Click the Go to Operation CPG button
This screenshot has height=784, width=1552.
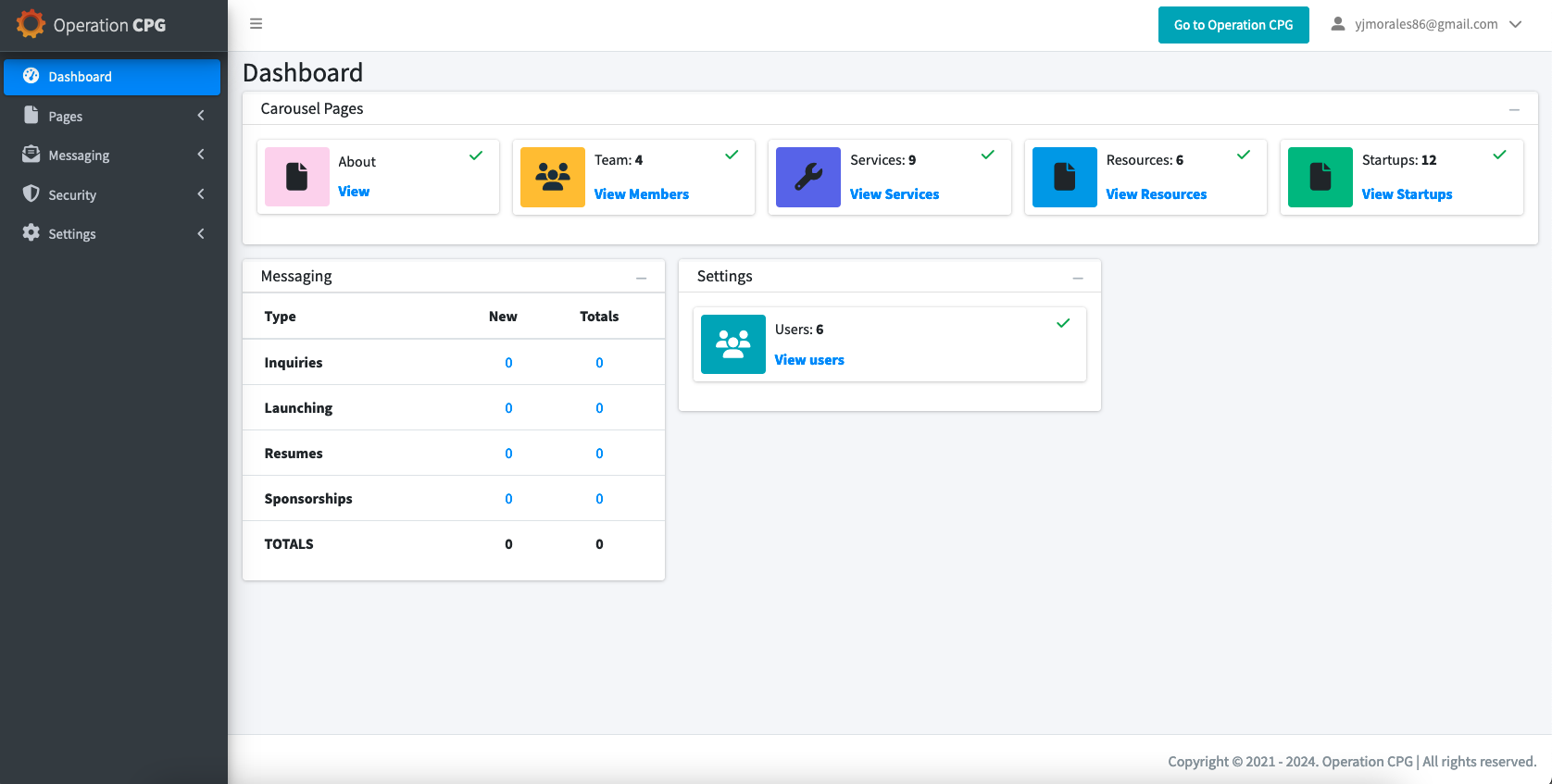(1233, 25)
